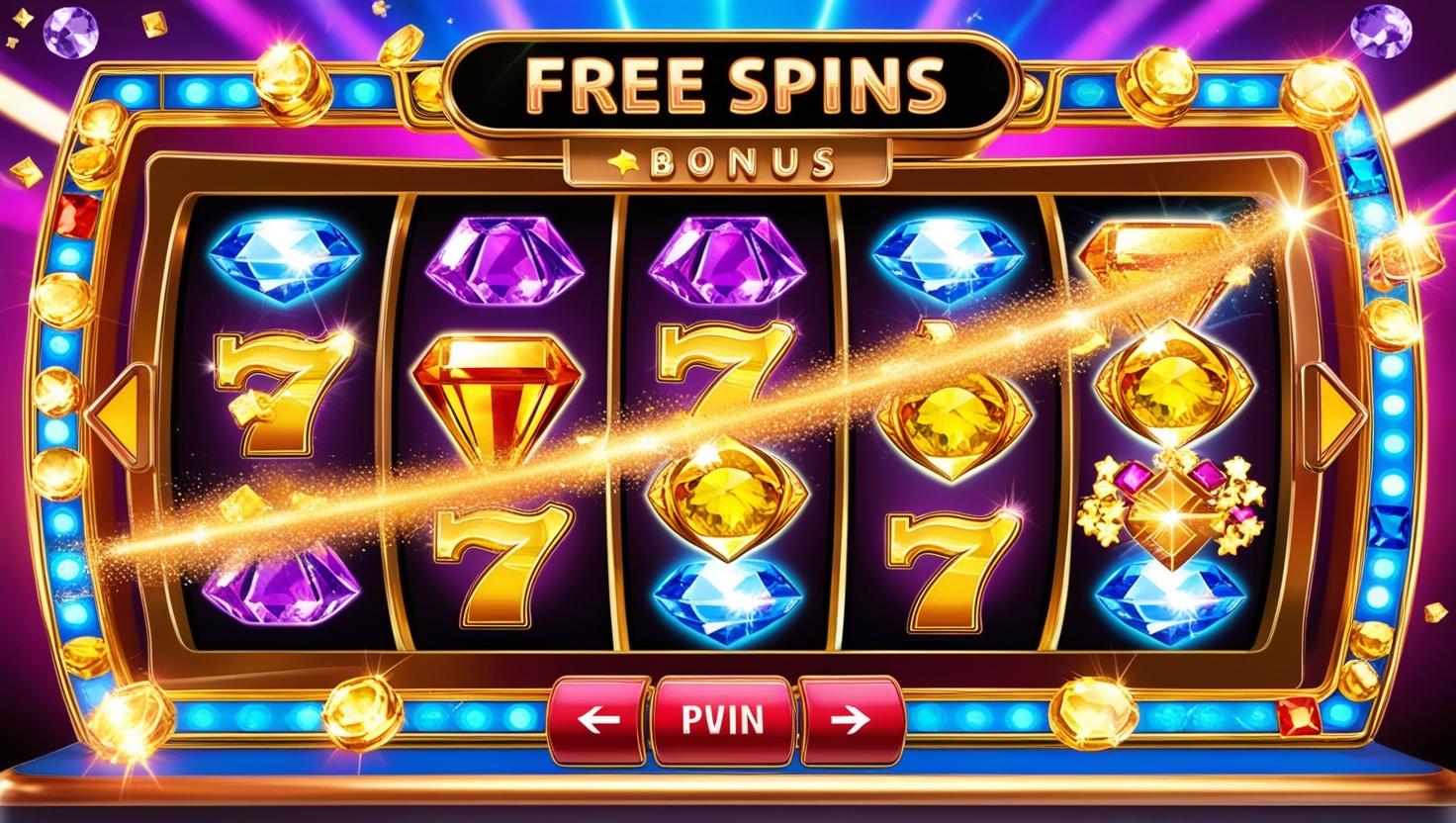Click the golden 7 at fourth reel bottom
The height and width of the screenshot is (823, 1456).
pyautogui.click(x=951, y=570)
